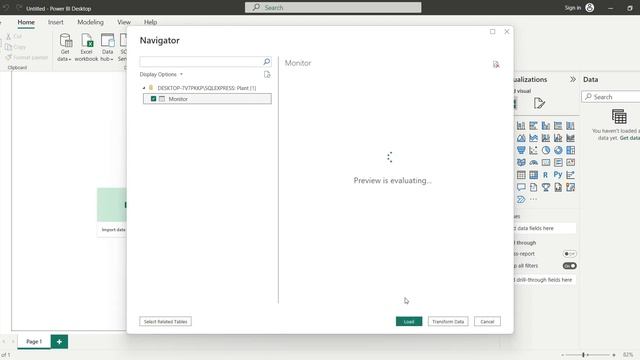Select the Clustered column chart visual
640x360 pixels.
click(x=546, y=126)
